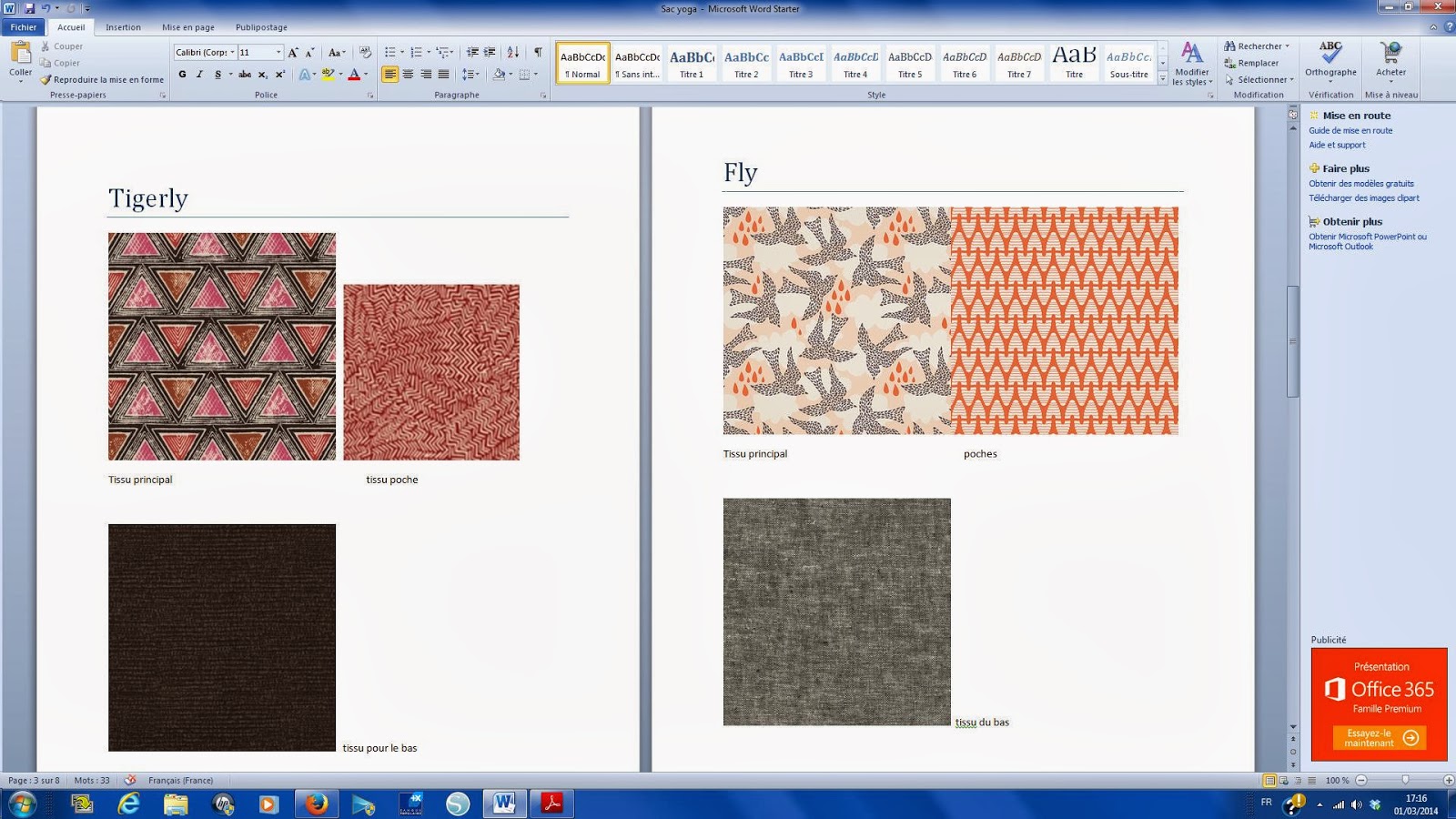
Task: Open Guide de mise en route link
Action: tap(1350, 130)
